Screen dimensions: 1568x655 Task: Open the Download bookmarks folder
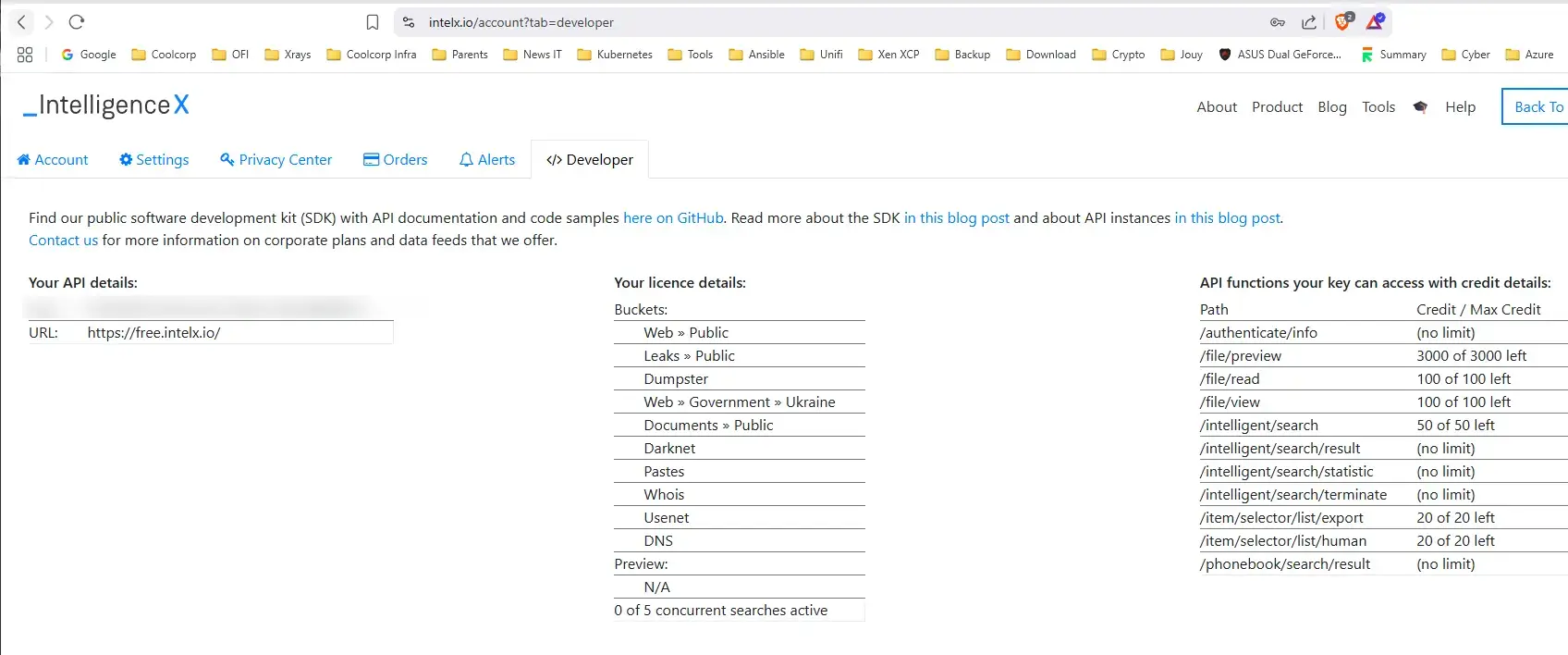(1041, 55)
